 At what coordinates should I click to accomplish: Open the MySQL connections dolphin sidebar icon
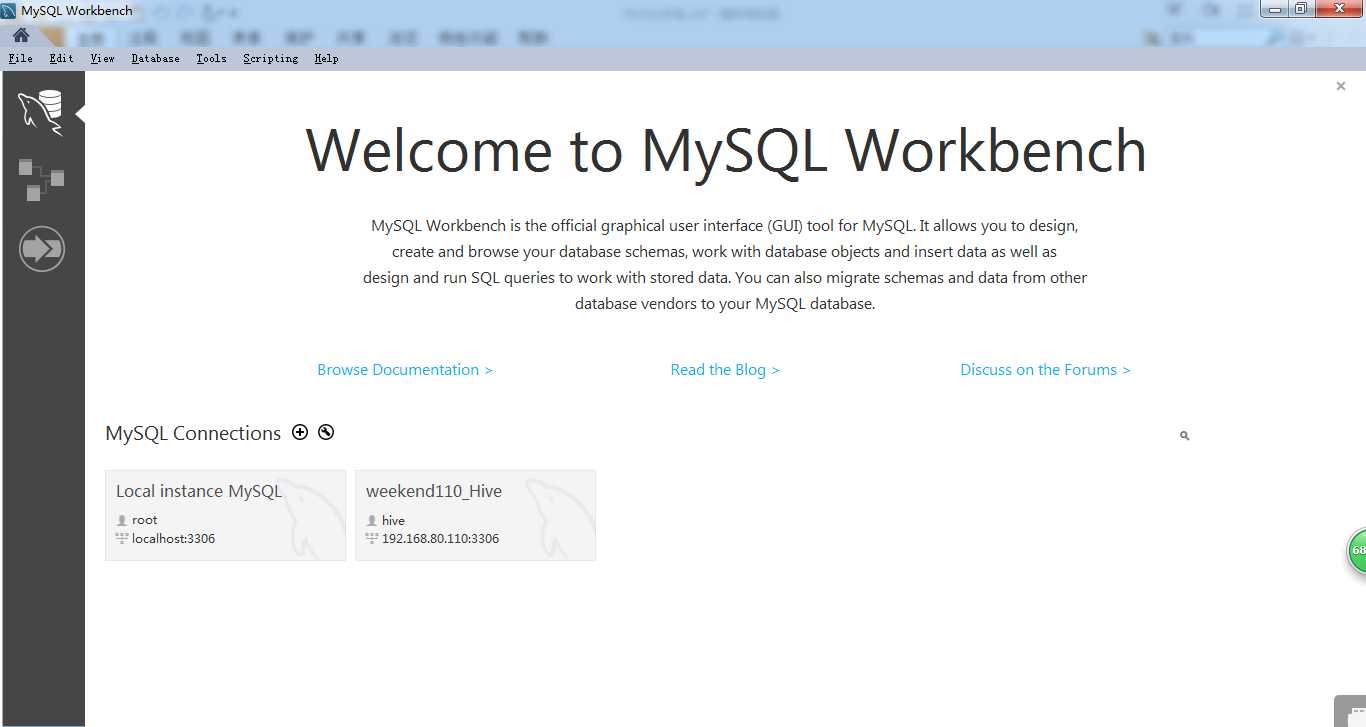41,112
